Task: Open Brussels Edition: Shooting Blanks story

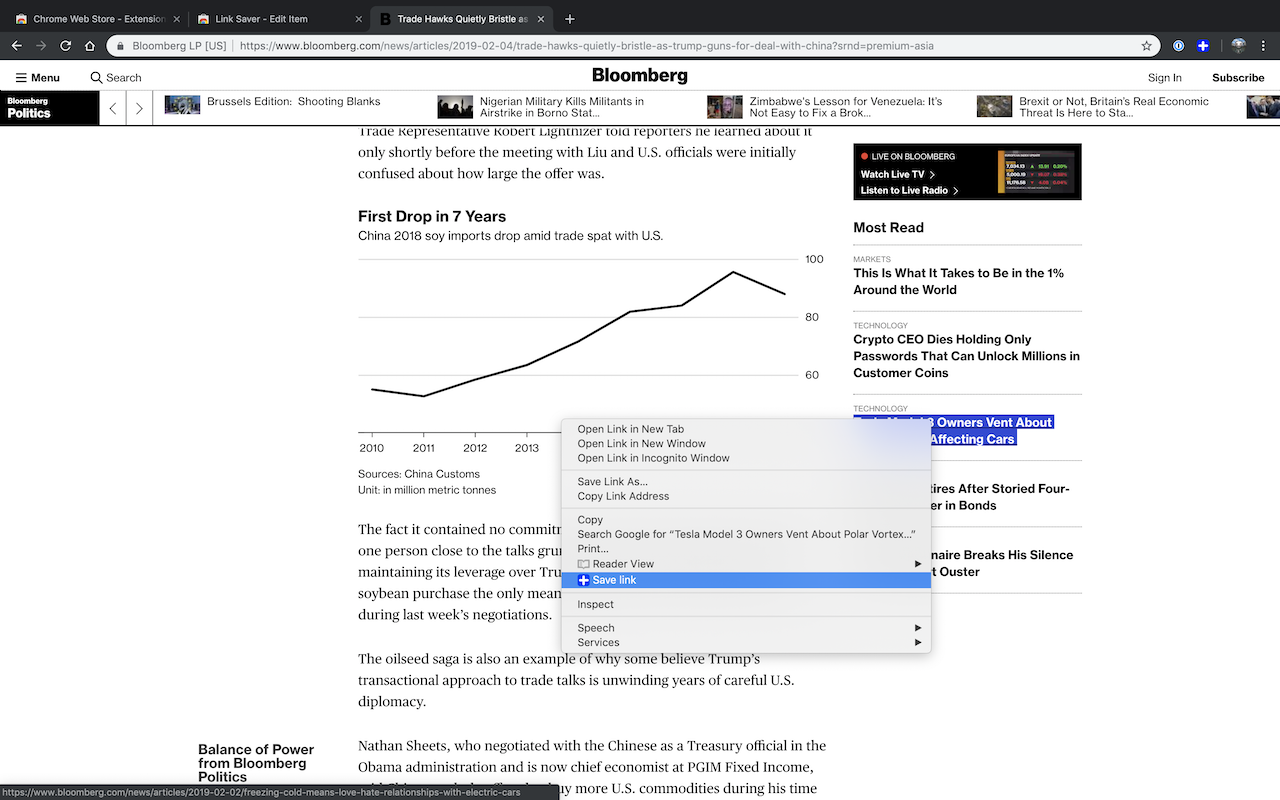Action: tap(294, 101)
